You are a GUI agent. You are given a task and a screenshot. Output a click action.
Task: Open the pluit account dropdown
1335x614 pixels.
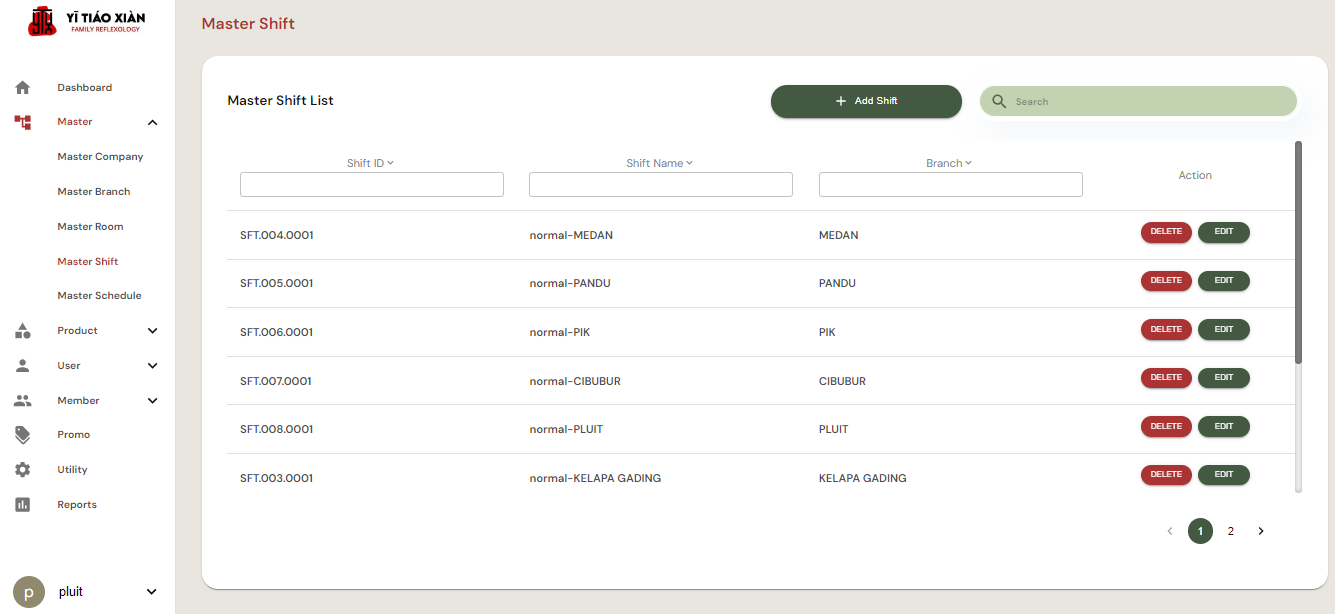tap(151, 592)
